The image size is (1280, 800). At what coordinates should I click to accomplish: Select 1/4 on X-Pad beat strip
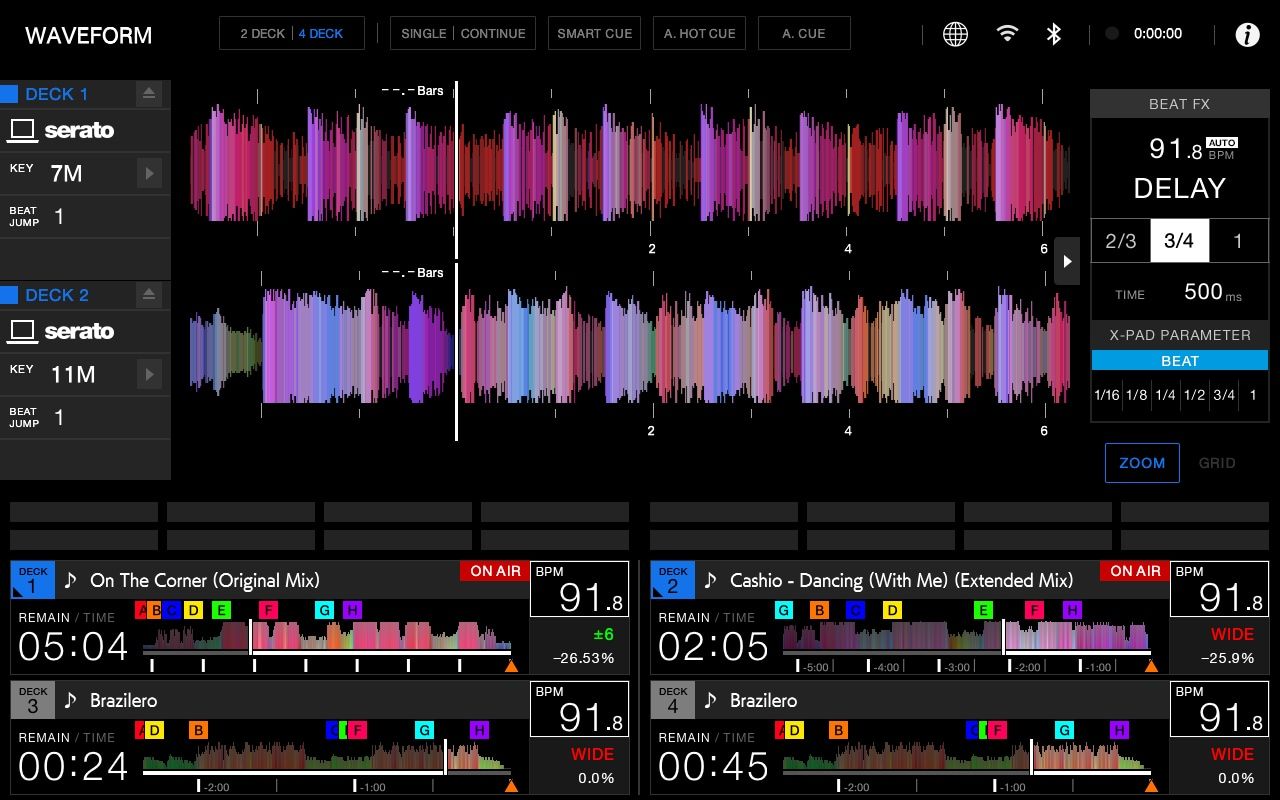pos(1165,395)
